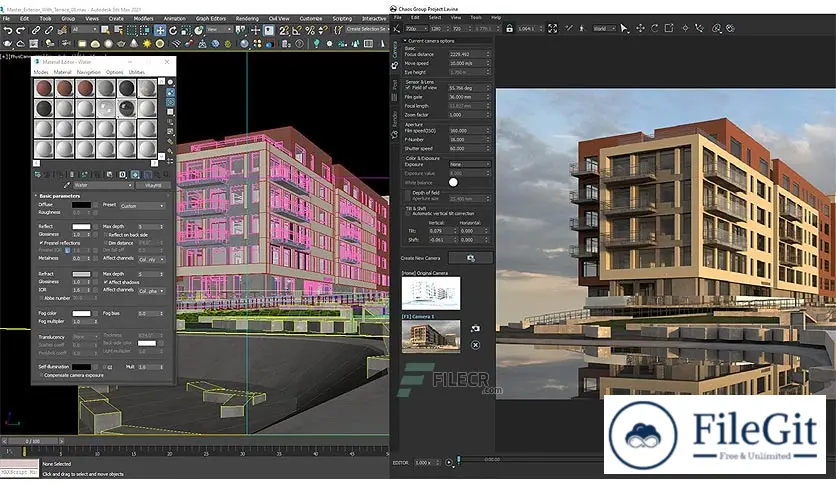Collapse the Current camera options section
This screenshot has height=484, width=836.
tap(405, 41)
